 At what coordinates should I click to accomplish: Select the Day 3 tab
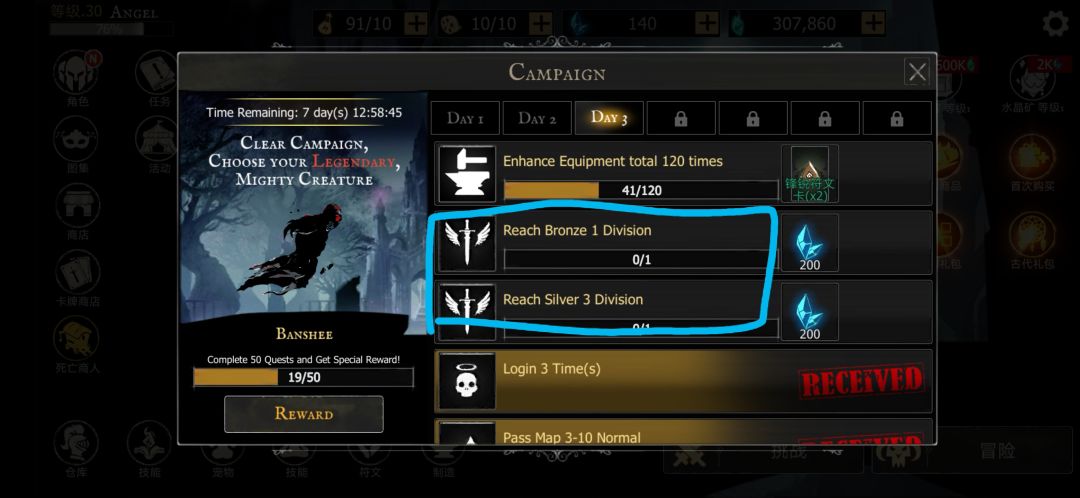609,118
